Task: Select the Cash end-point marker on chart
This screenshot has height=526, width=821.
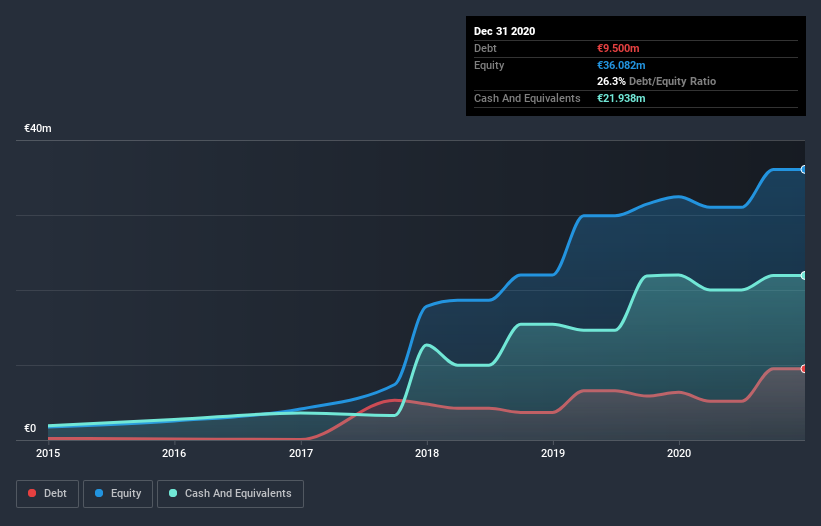Action: pyautogui.click(x=804, y=275)
